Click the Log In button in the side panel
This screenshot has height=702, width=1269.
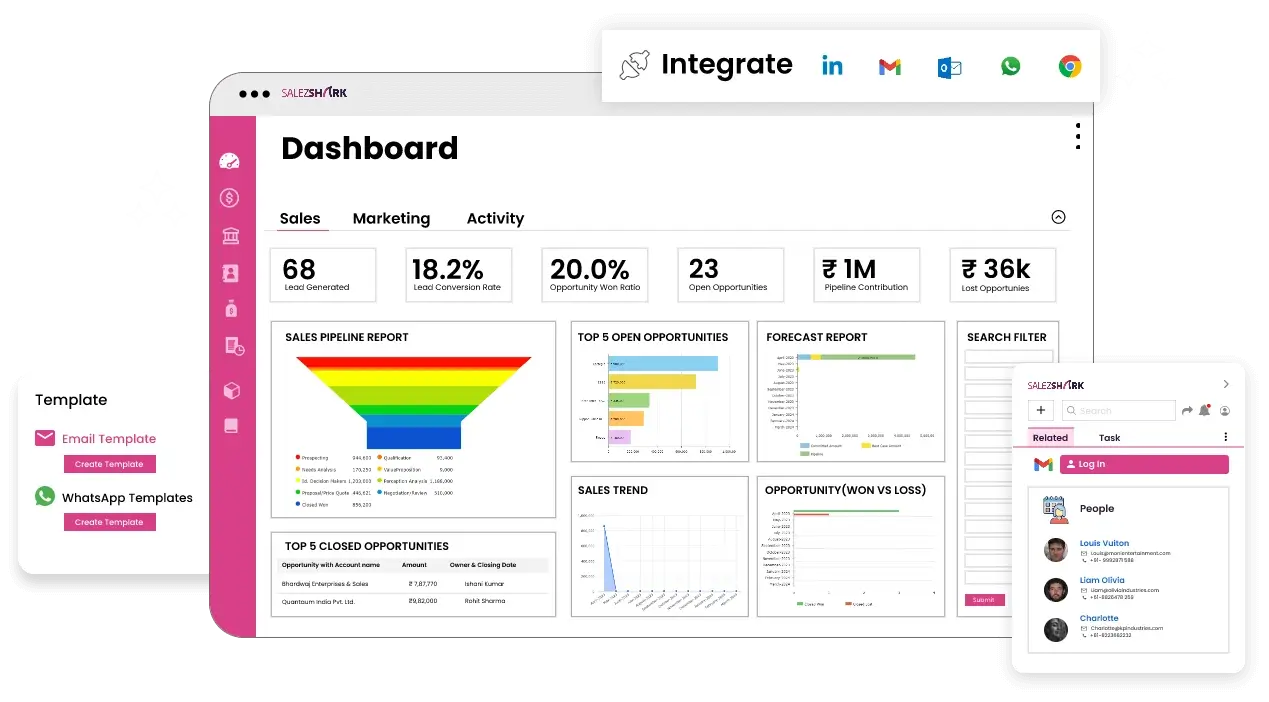click(x=1144, y=464)
